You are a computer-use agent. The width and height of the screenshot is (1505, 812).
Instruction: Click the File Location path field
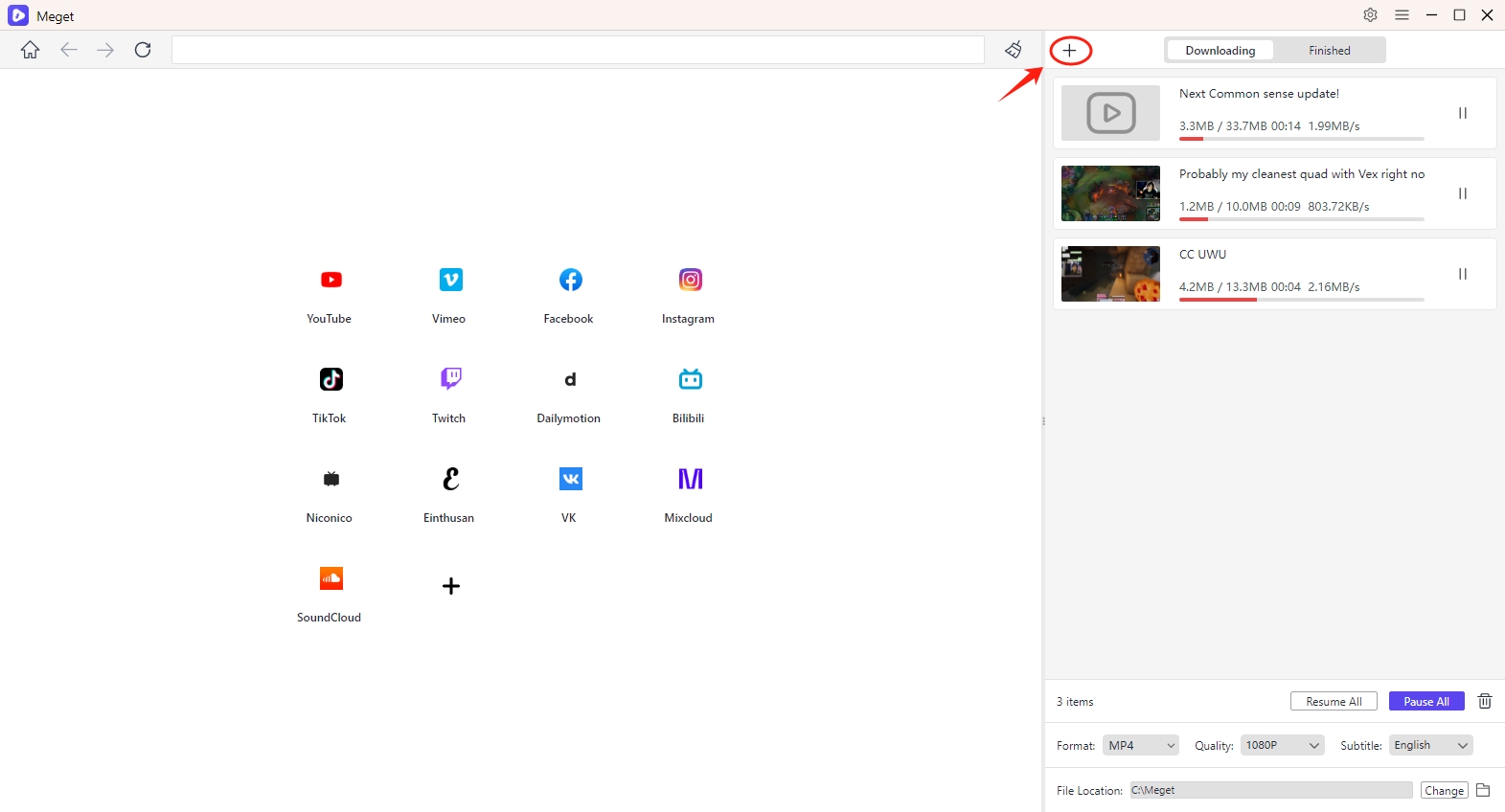[x=1271, y=790]
